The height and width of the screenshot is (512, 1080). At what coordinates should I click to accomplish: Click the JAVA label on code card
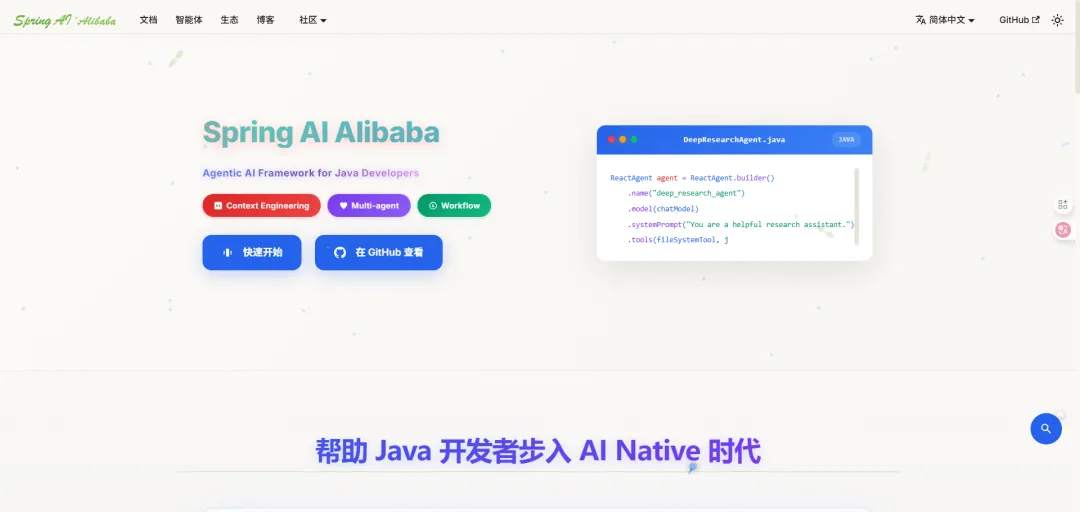click(x=847, y=139)
